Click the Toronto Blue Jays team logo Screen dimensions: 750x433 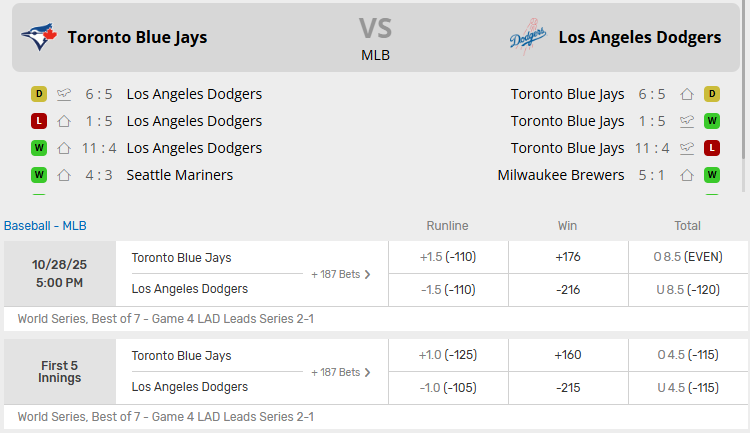[39, 37]
